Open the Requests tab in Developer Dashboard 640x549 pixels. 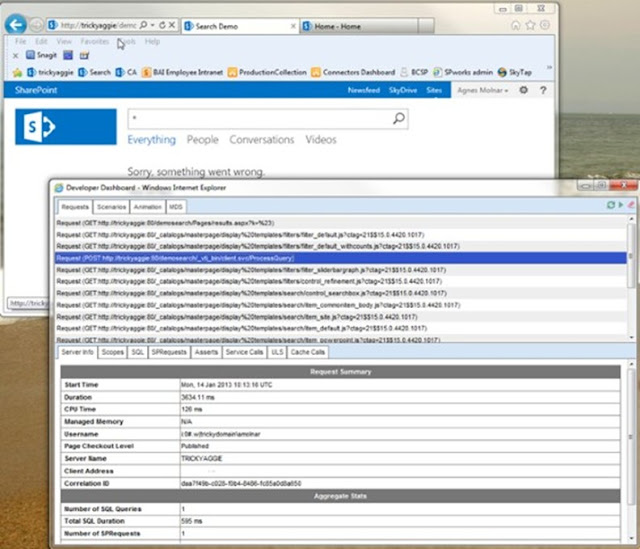75,207
